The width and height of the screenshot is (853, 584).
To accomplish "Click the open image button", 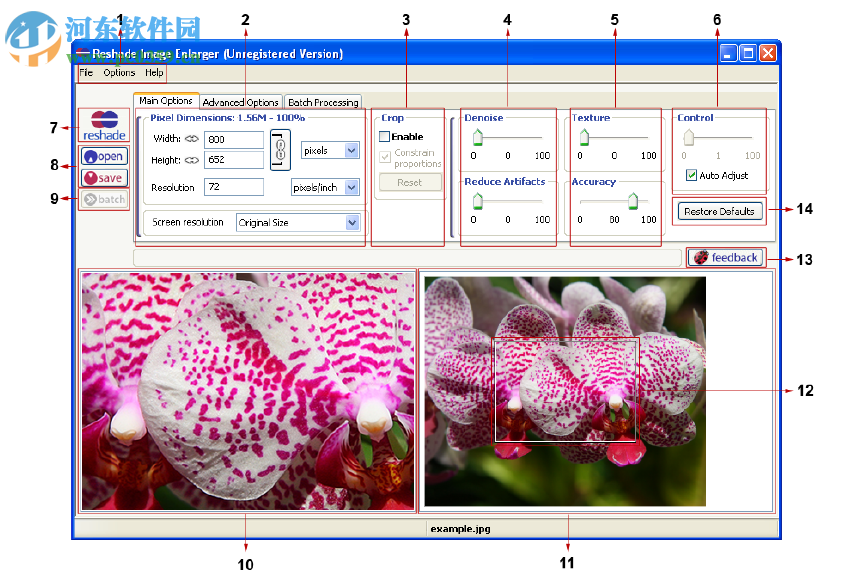I will coord(104,157).
